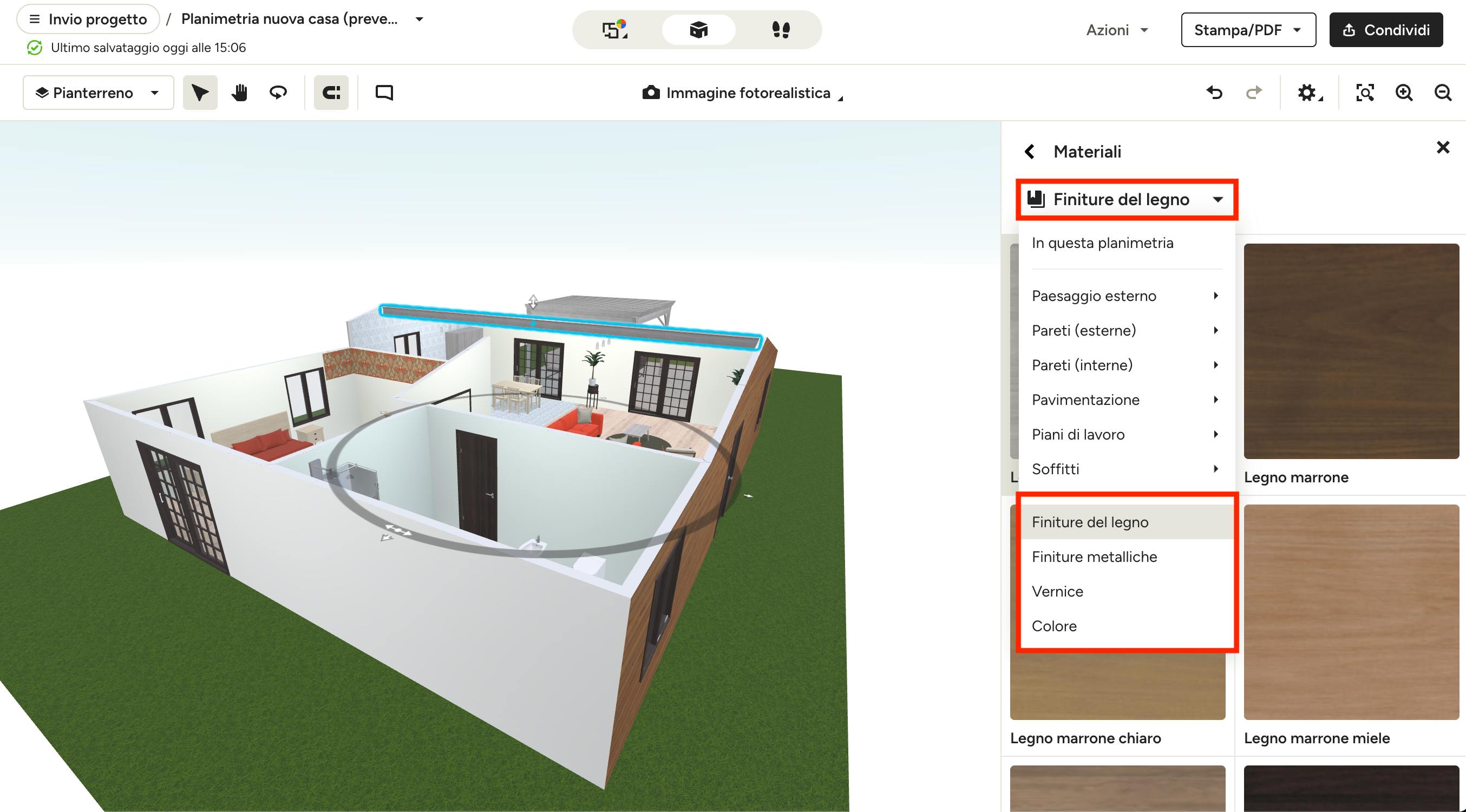Select the red bed in the bedroom
Viewport: 1466px width, 812px height.
[x=269, y=446]
